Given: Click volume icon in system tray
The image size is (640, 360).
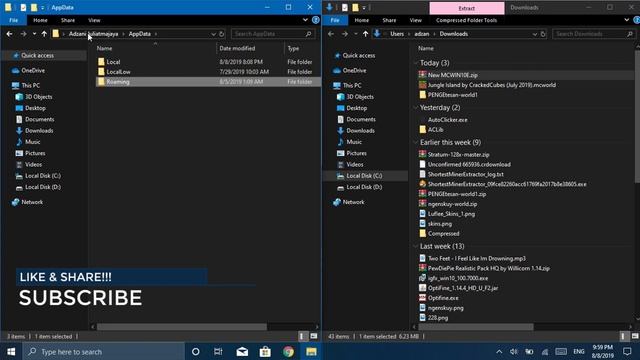Looking at the screenshot, I should coord(513,351).
